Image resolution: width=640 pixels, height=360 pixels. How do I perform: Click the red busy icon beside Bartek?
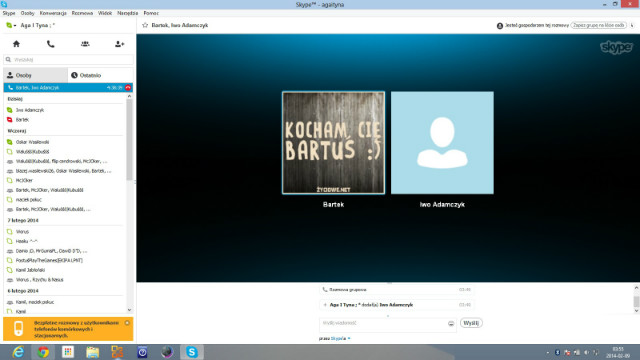pyautogui.click(x=10, y=120)
